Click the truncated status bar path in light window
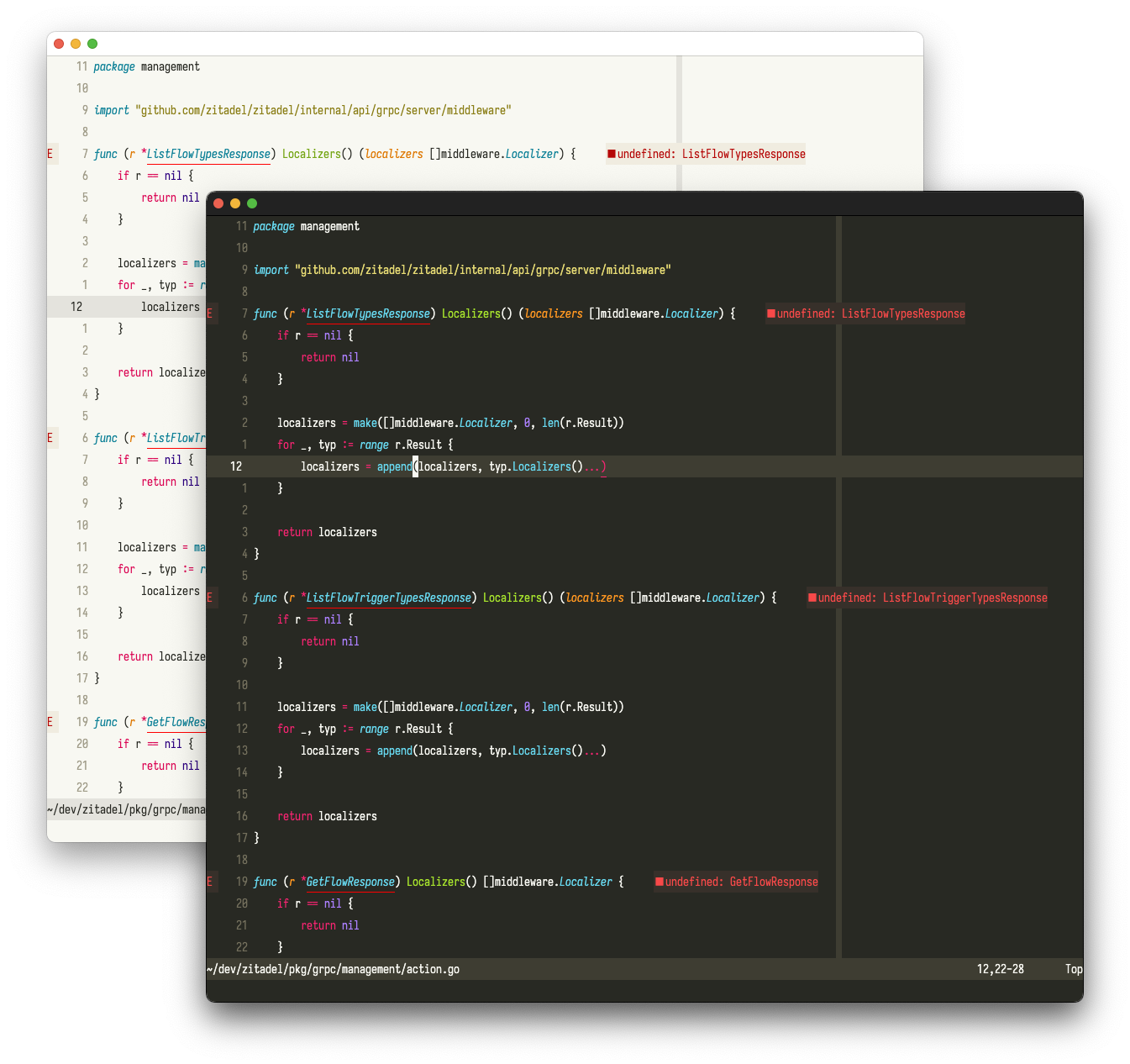This screenshot has height=1064, width=1130. 126,809
